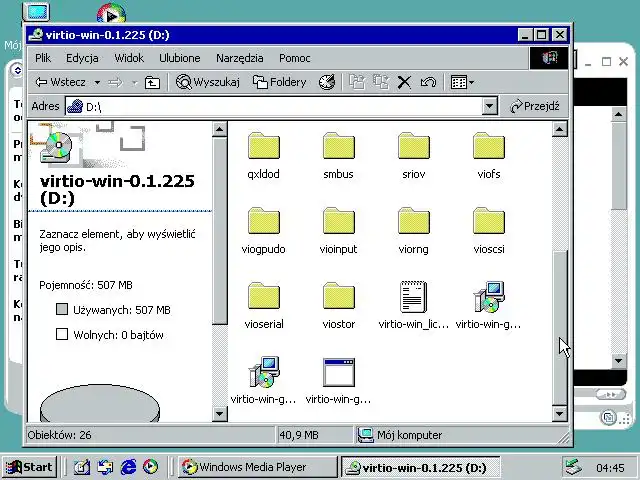Click the Copy To toolbar icon
The image size is (640, 480).
click(x=381, y=82)
